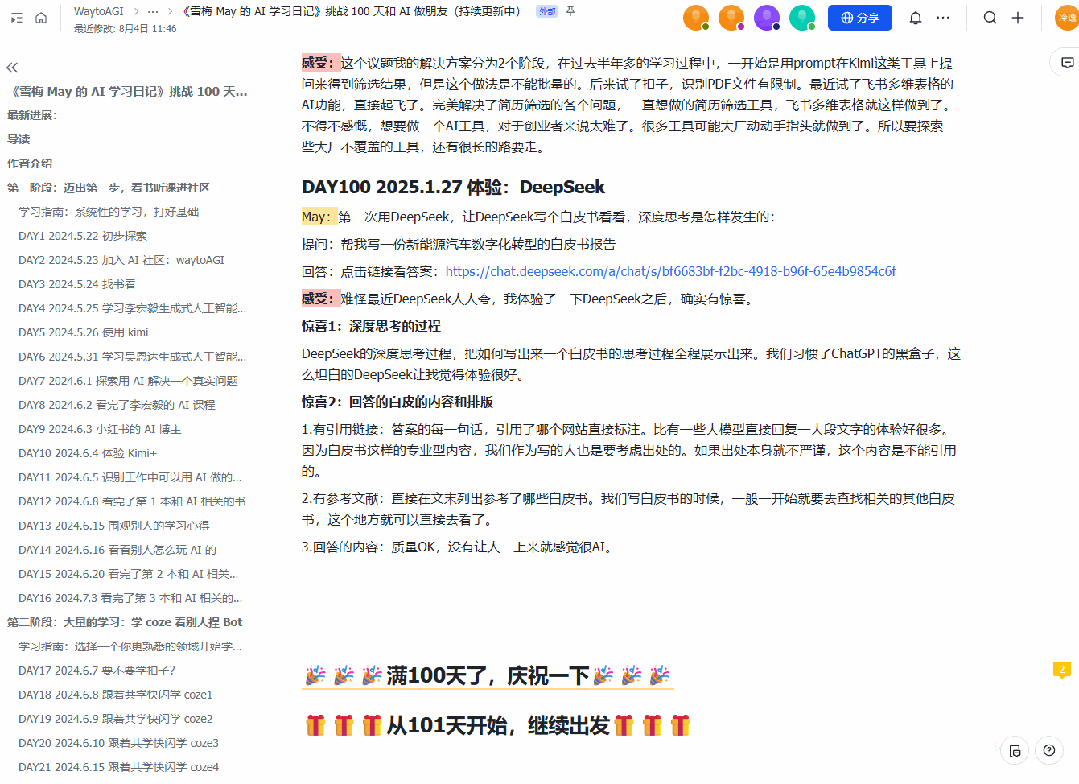
Task: Open notifications bell
Action: pos(915,18)
